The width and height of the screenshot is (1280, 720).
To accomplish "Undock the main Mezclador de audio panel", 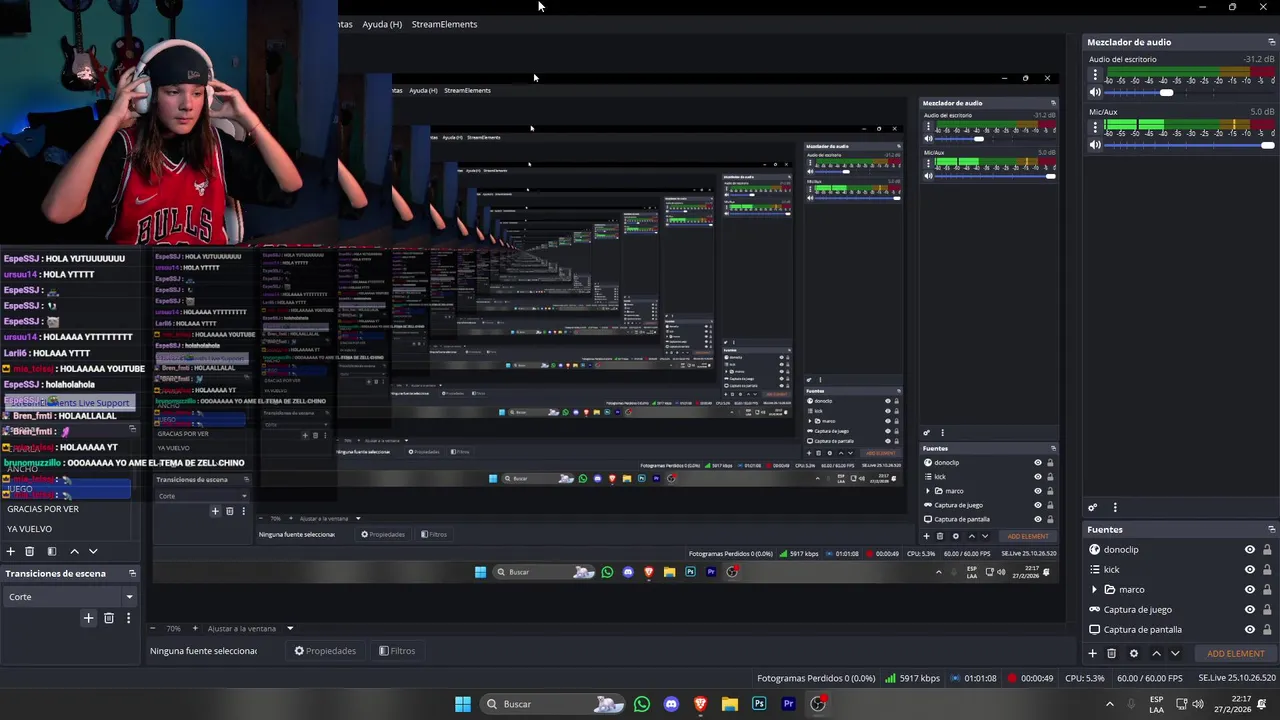I will tap(1271, 42).
